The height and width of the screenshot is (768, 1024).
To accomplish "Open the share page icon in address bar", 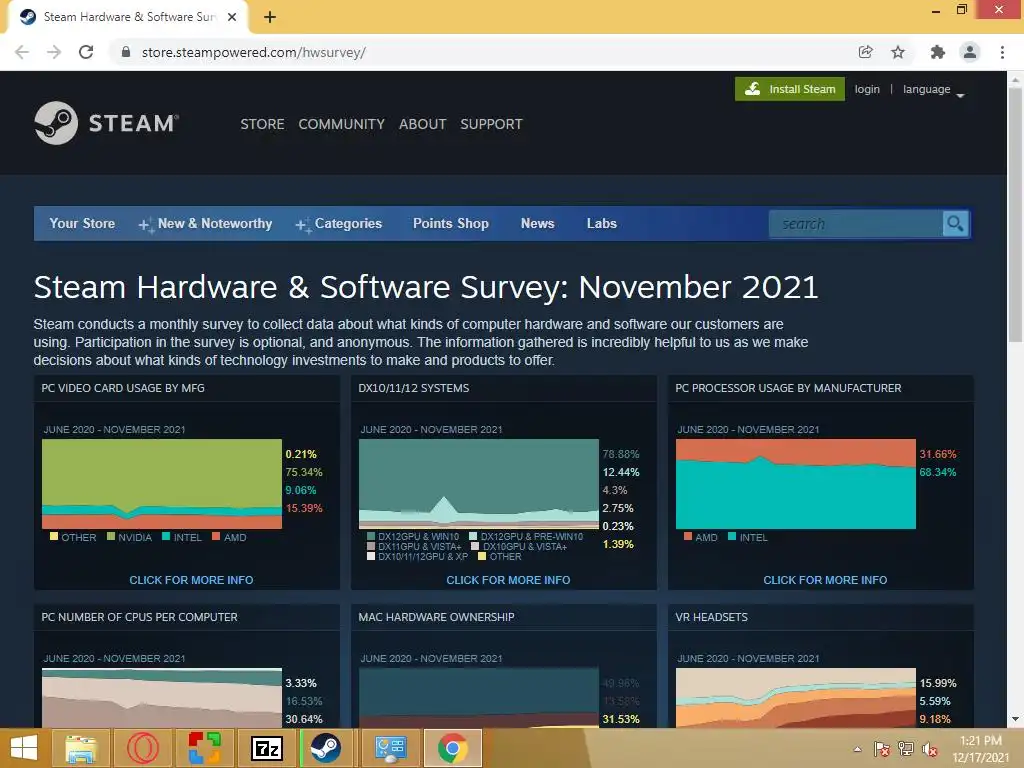I will pos(865,52).
